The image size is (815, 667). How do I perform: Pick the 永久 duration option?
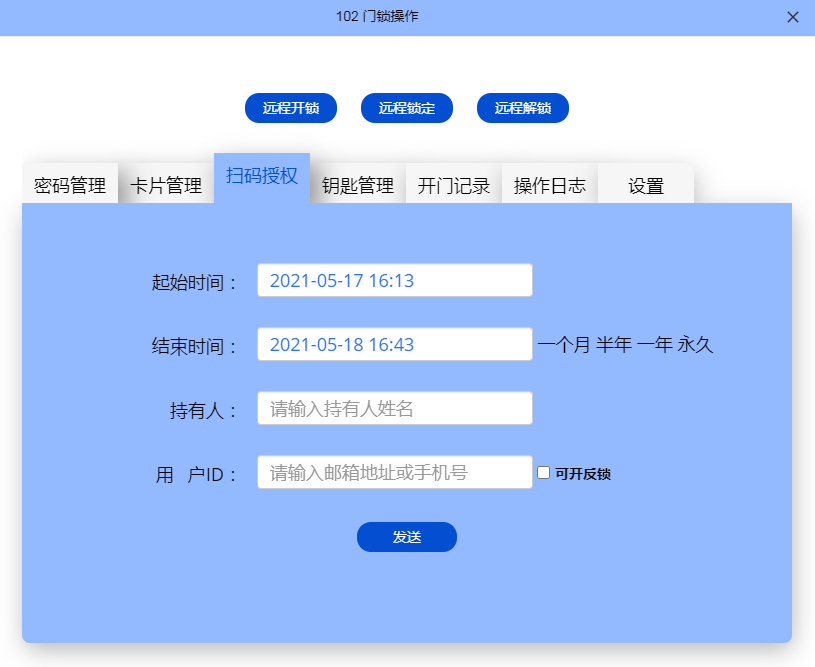(695, 345)
